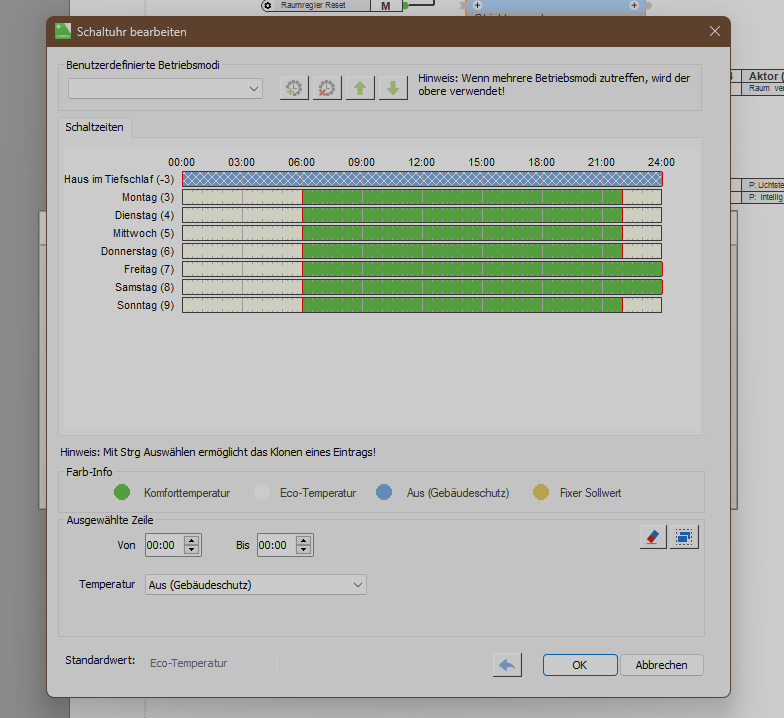Select the Schaltzeiten tab
The height and width of the screenshot is (718, 784).
pos(94,128)
